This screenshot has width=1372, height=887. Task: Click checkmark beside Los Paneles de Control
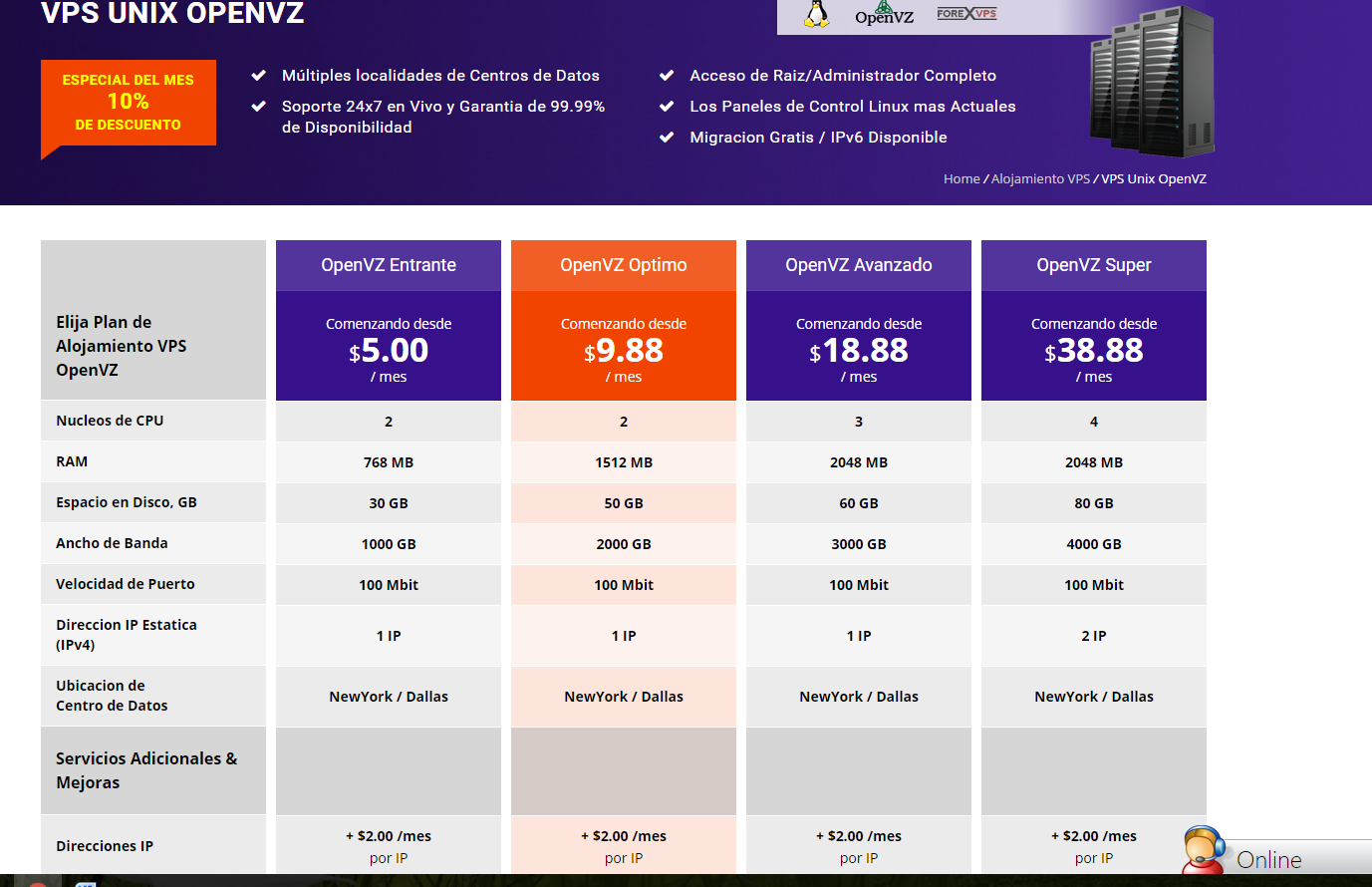[667, 107]
